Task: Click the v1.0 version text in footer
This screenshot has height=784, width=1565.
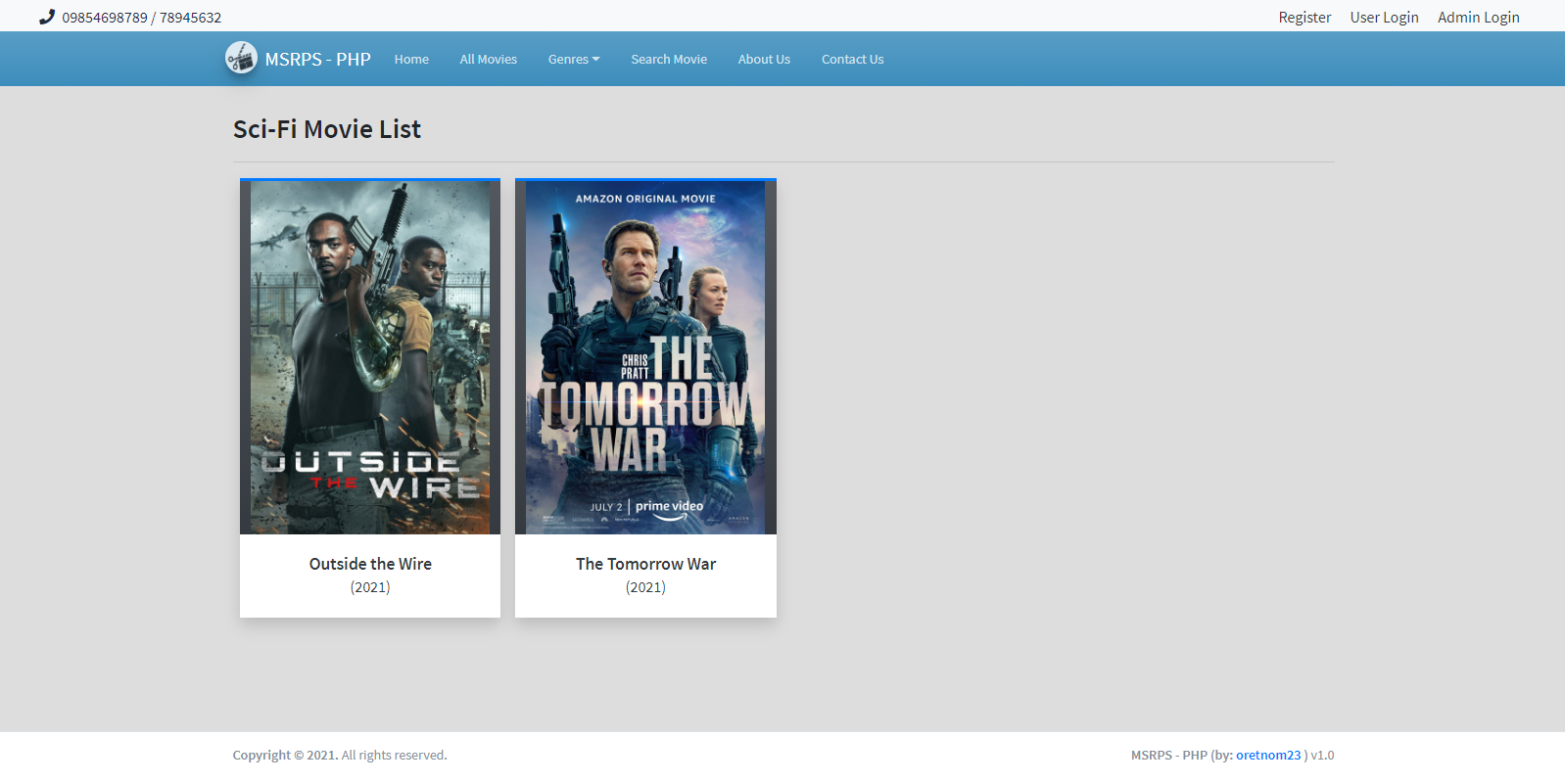Action: [1322, 755]
